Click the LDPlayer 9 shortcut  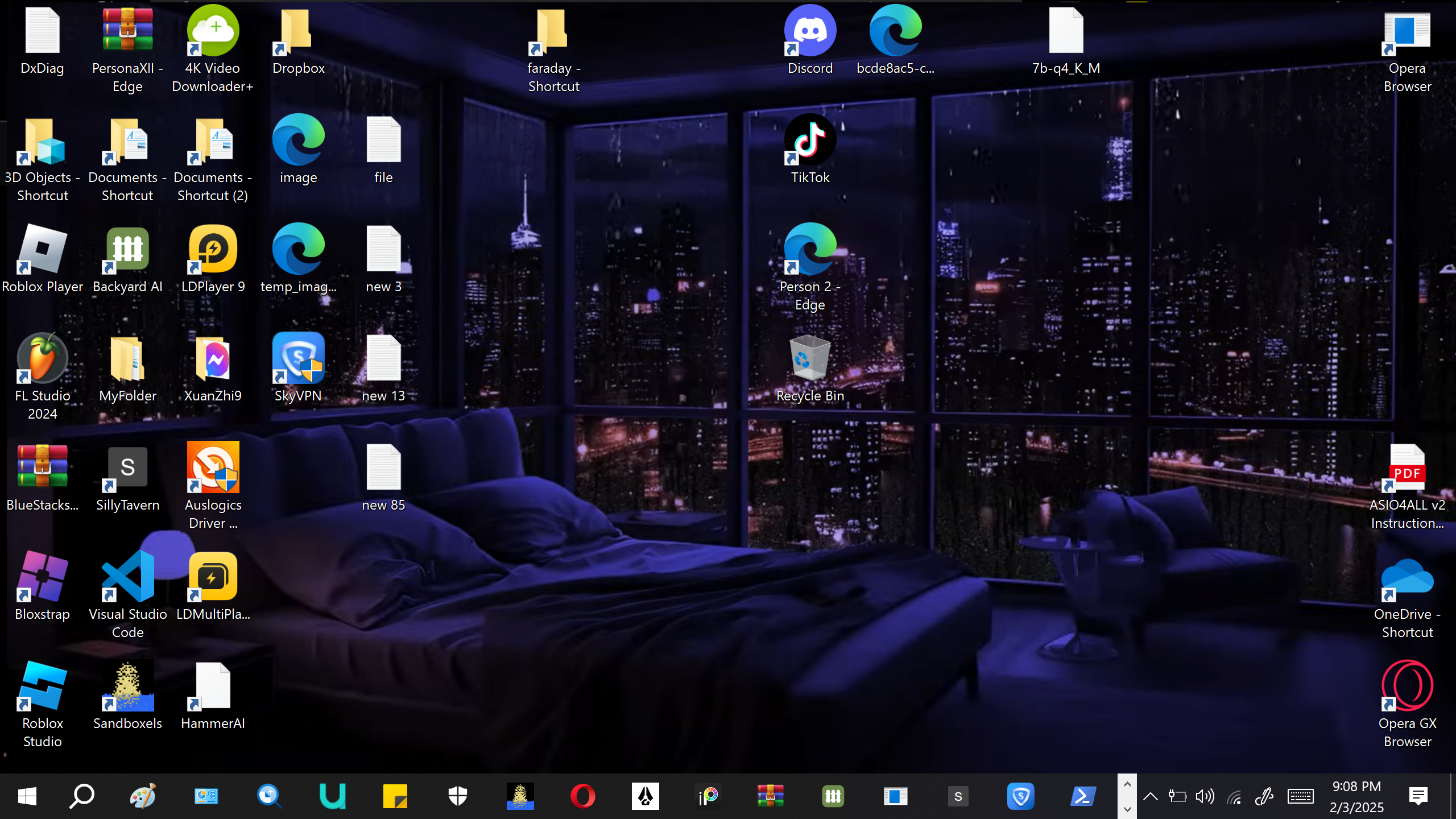(213, 249)
